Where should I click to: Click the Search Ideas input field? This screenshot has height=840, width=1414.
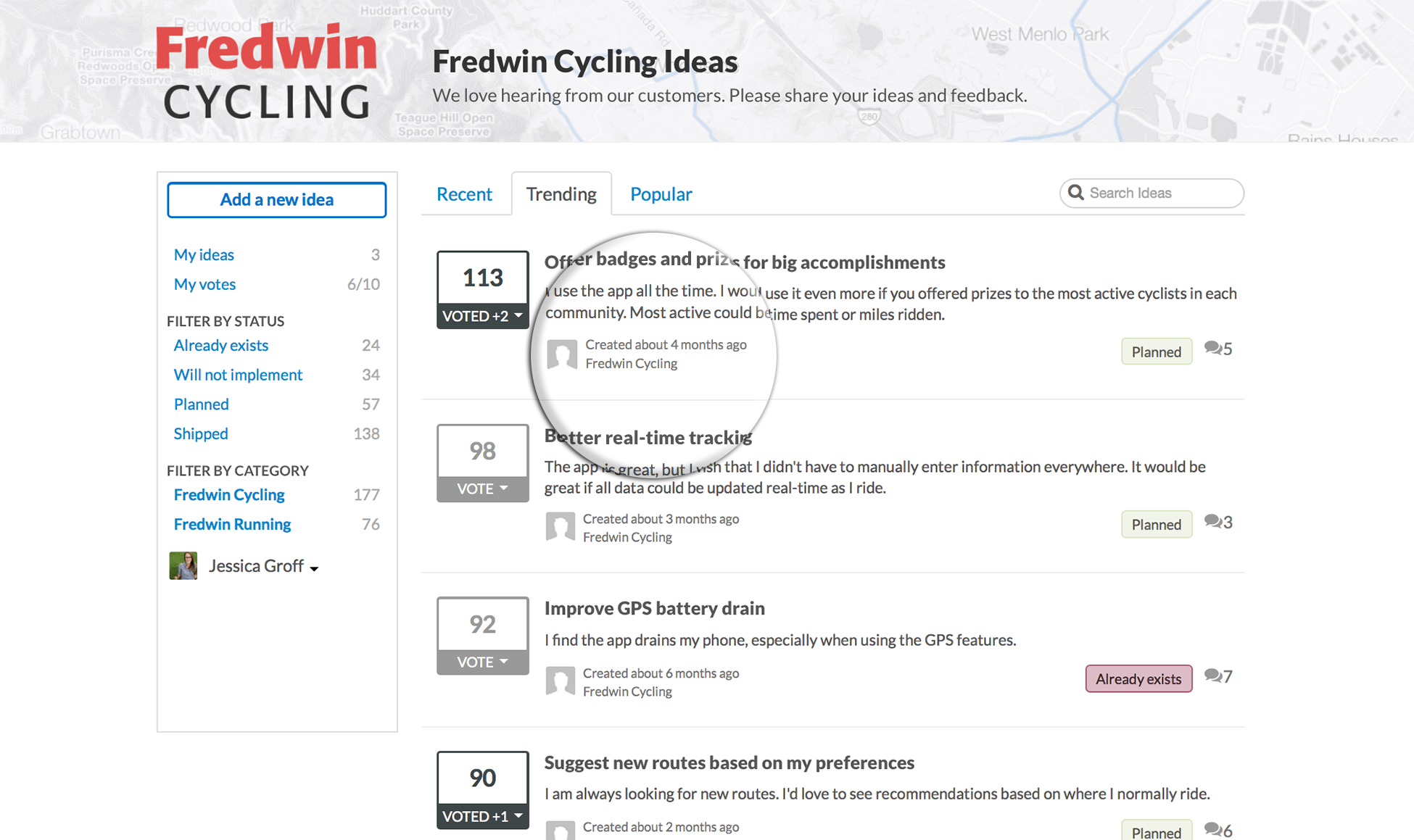point(1152,193)
